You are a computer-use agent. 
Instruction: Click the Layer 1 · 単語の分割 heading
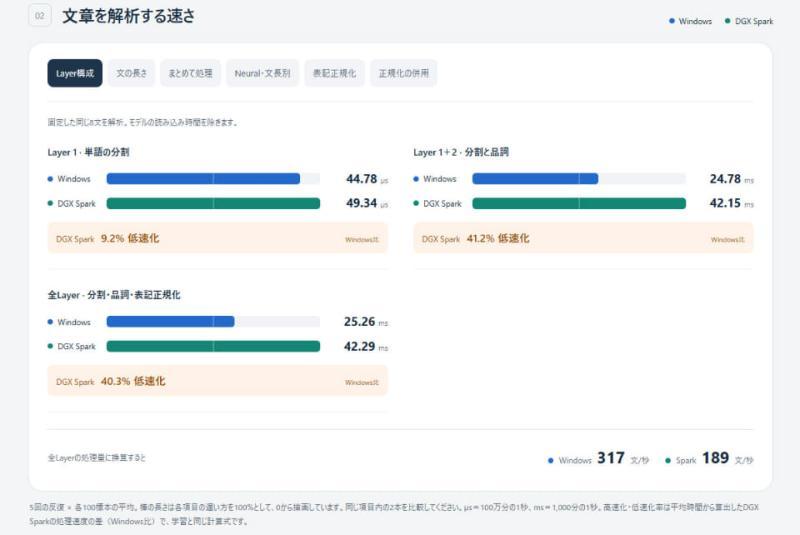pyautogui.click(x=88, y=152)
